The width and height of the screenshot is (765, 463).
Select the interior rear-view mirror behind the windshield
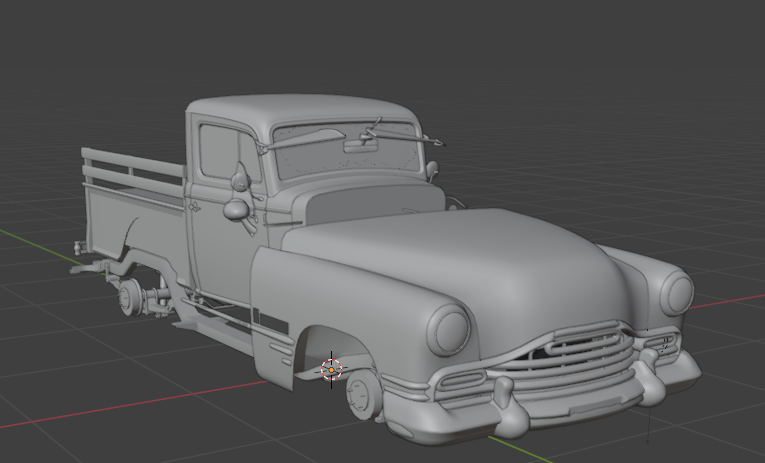361,146
